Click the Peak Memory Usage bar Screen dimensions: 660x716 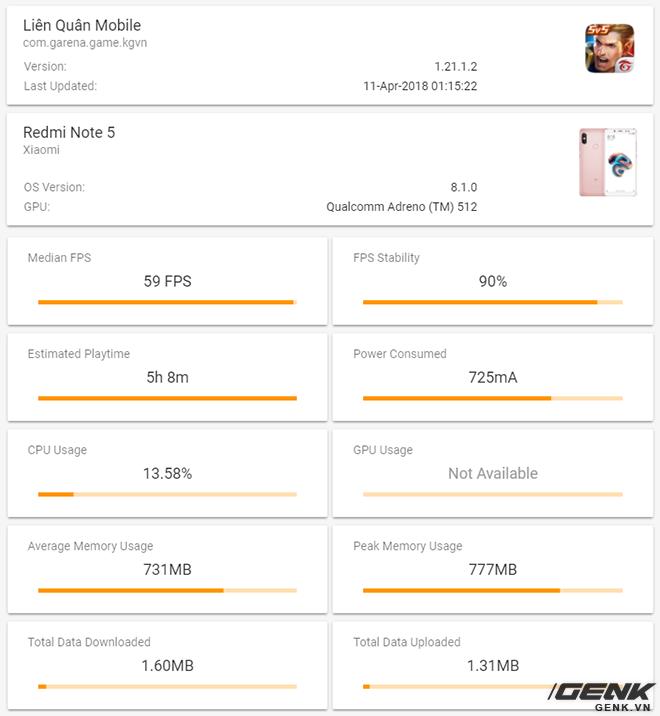pyautogui.click(x=493, y=590)
